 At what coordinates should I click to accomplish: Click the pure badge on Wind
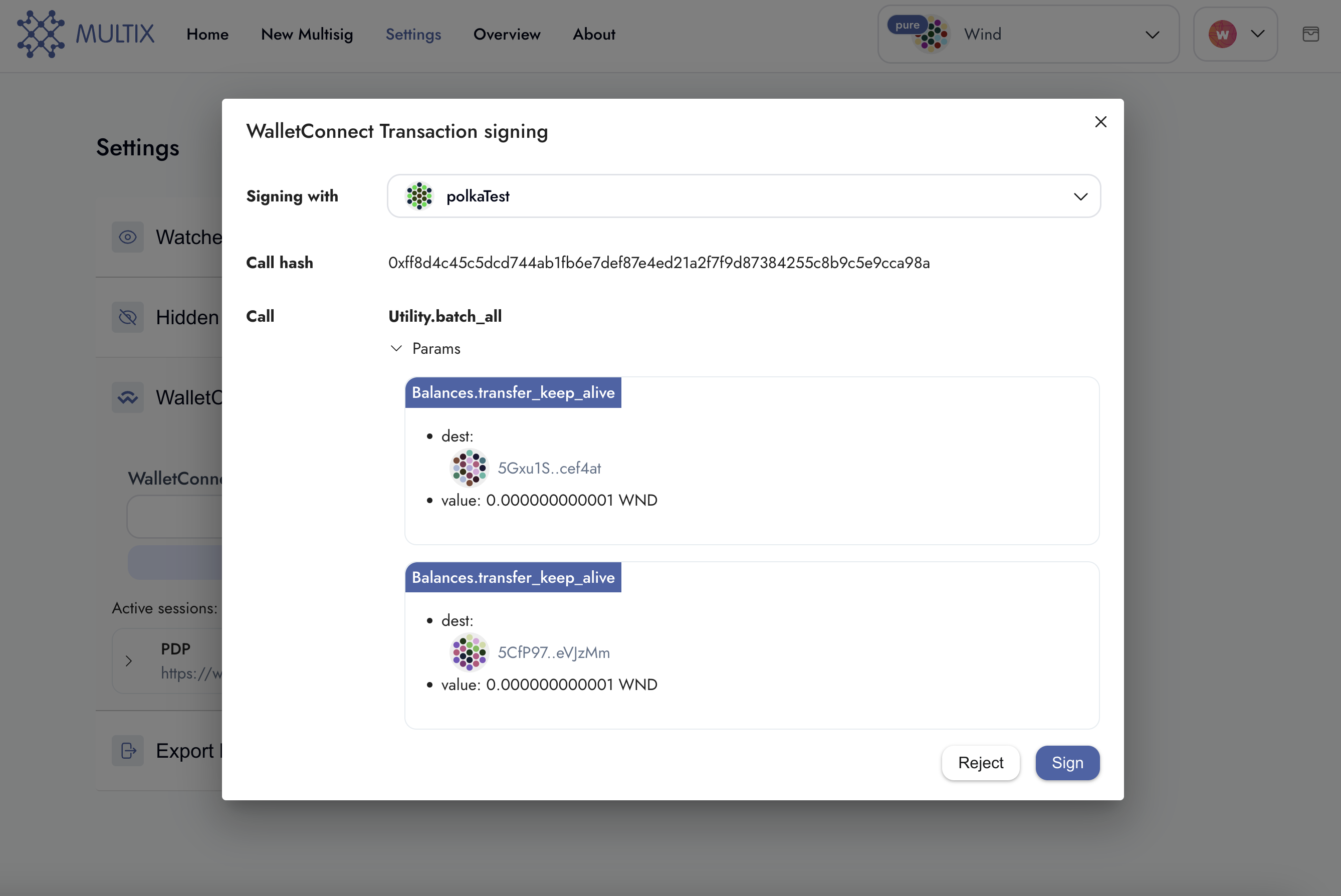coord(907,25)
